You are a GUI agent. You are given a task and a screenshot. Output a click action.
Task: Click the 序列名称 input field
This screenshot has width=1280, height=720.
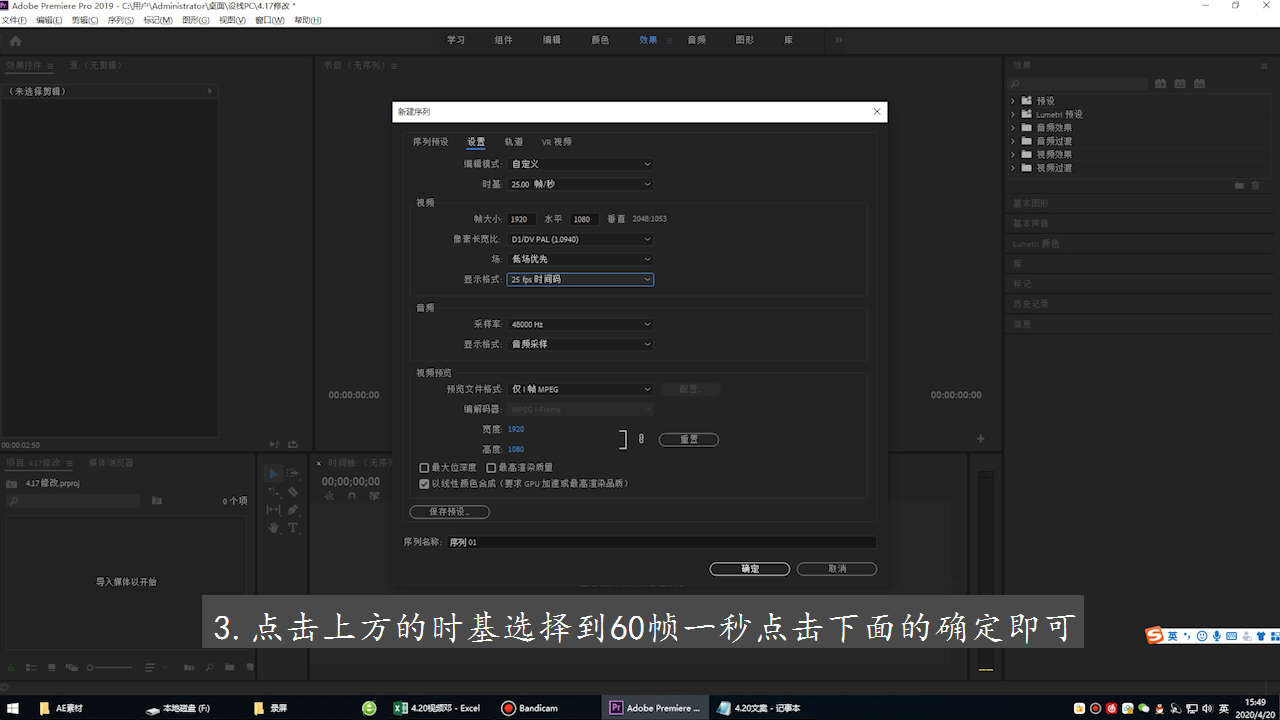click(661, 542)
